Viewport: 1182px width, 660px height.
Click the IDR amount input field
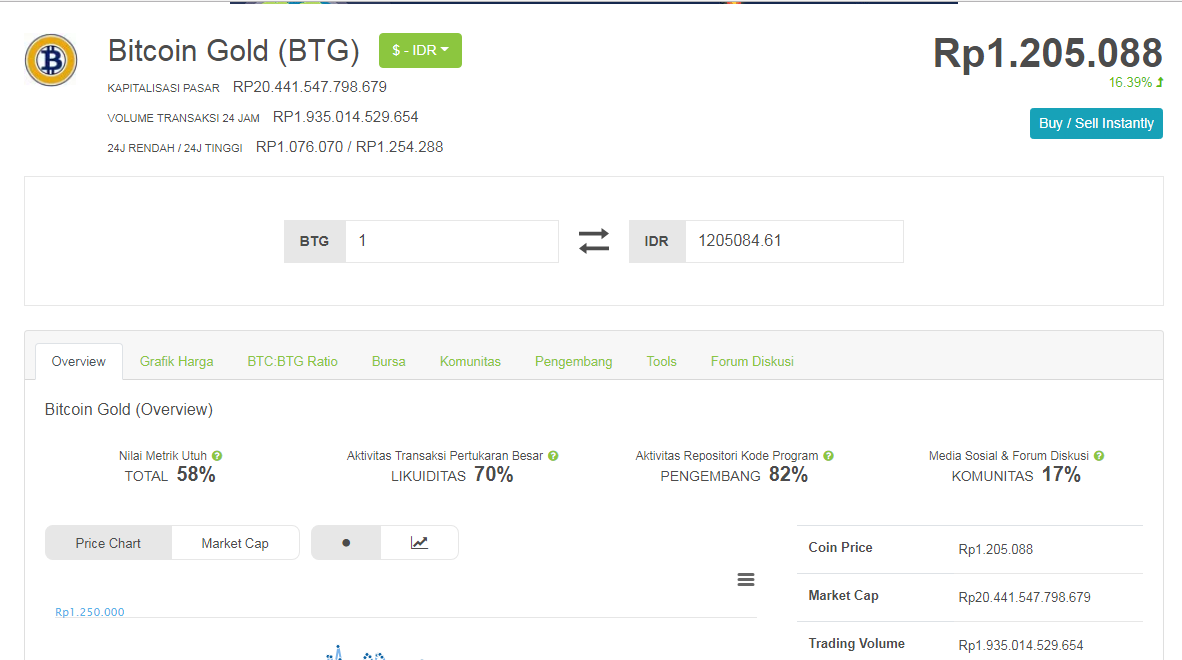tap(794, 241)
